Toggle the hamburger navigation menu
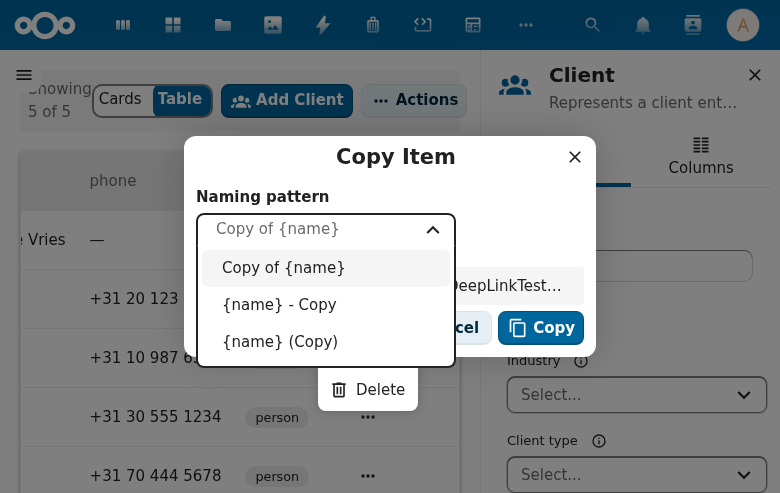 (24, 75)
